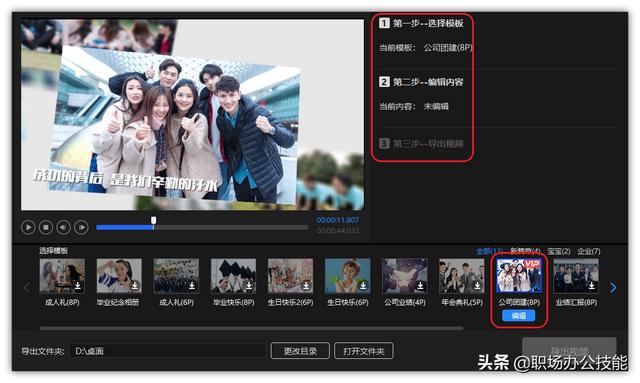Image resolution: width=640 pixels, height=383 pixels.
Task: Jump to a later point on the grey playback track
Action: tap(231, 227)
